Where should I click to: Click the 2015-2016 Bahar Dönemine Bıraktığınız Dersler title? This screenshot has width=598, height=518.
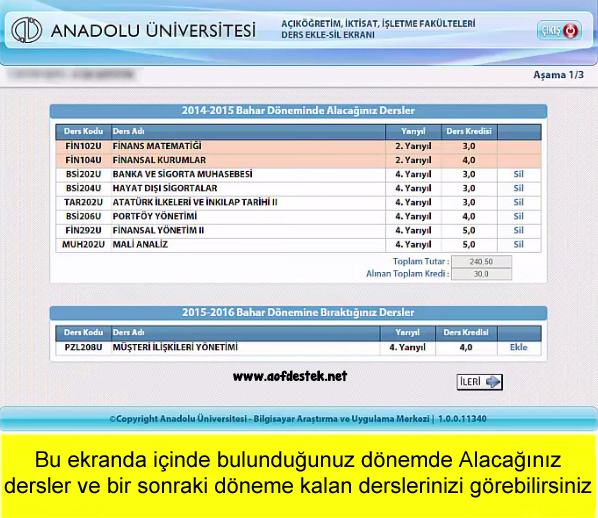tap(298, 313)
